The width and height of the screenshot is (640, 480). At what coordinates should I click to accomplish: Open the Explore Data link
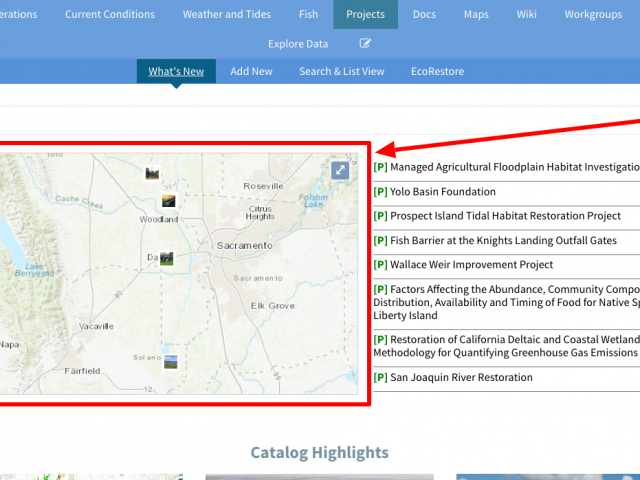tap(298, 44)
